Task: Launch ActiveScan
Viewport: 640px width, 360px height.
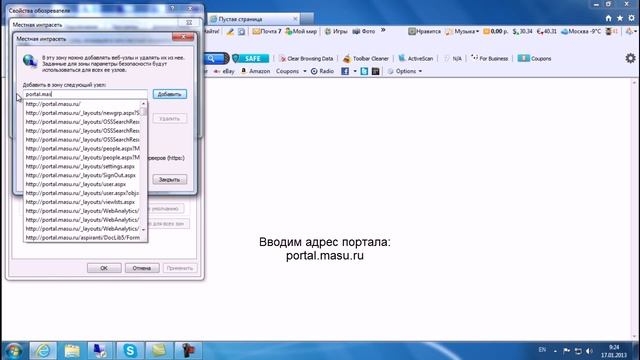Action: tap(416, 59)
